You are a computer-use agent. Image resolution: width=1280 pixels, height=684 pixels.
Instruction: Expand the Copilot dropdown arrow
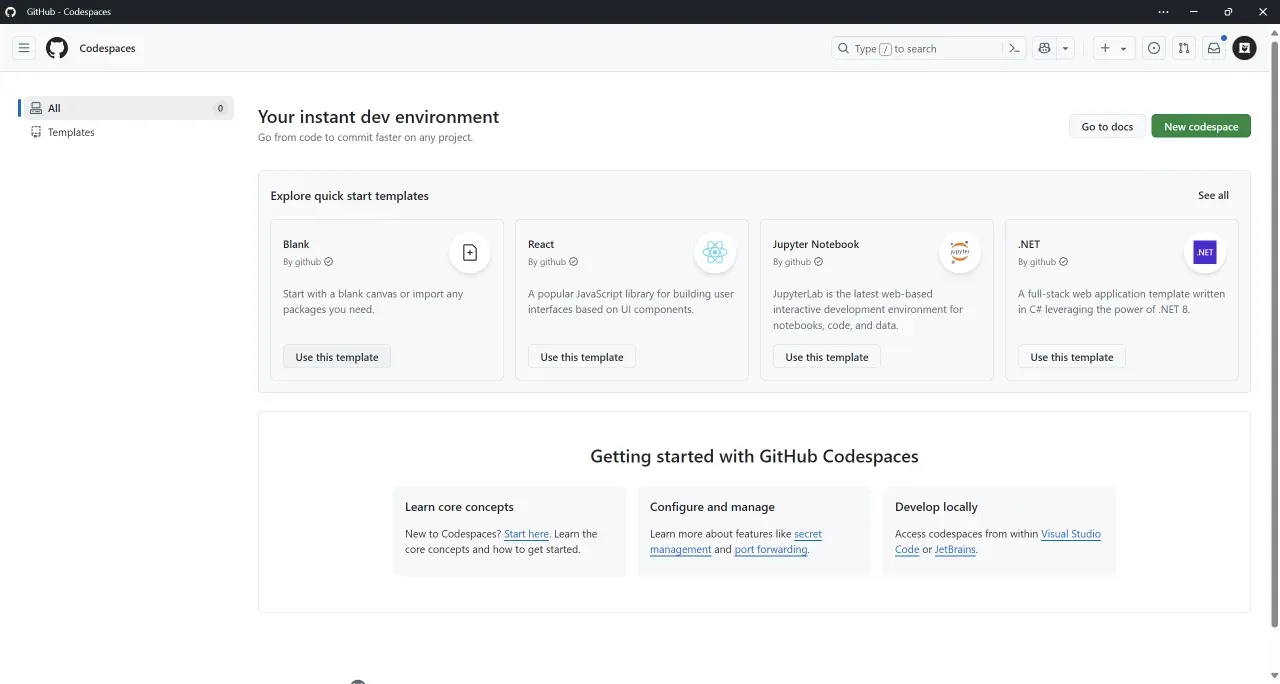tap(1066, 48)
